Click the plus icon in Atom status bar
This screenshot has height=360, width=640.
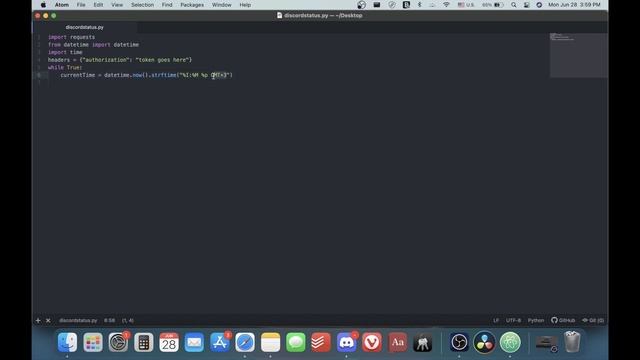[38, 320]
